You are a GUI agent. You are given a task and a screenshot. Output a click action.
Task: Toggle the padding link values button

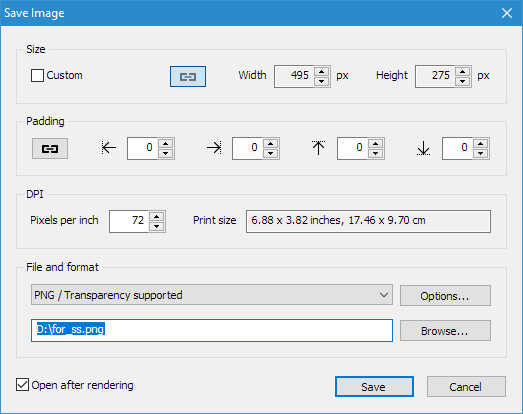[x=50, y=148]
